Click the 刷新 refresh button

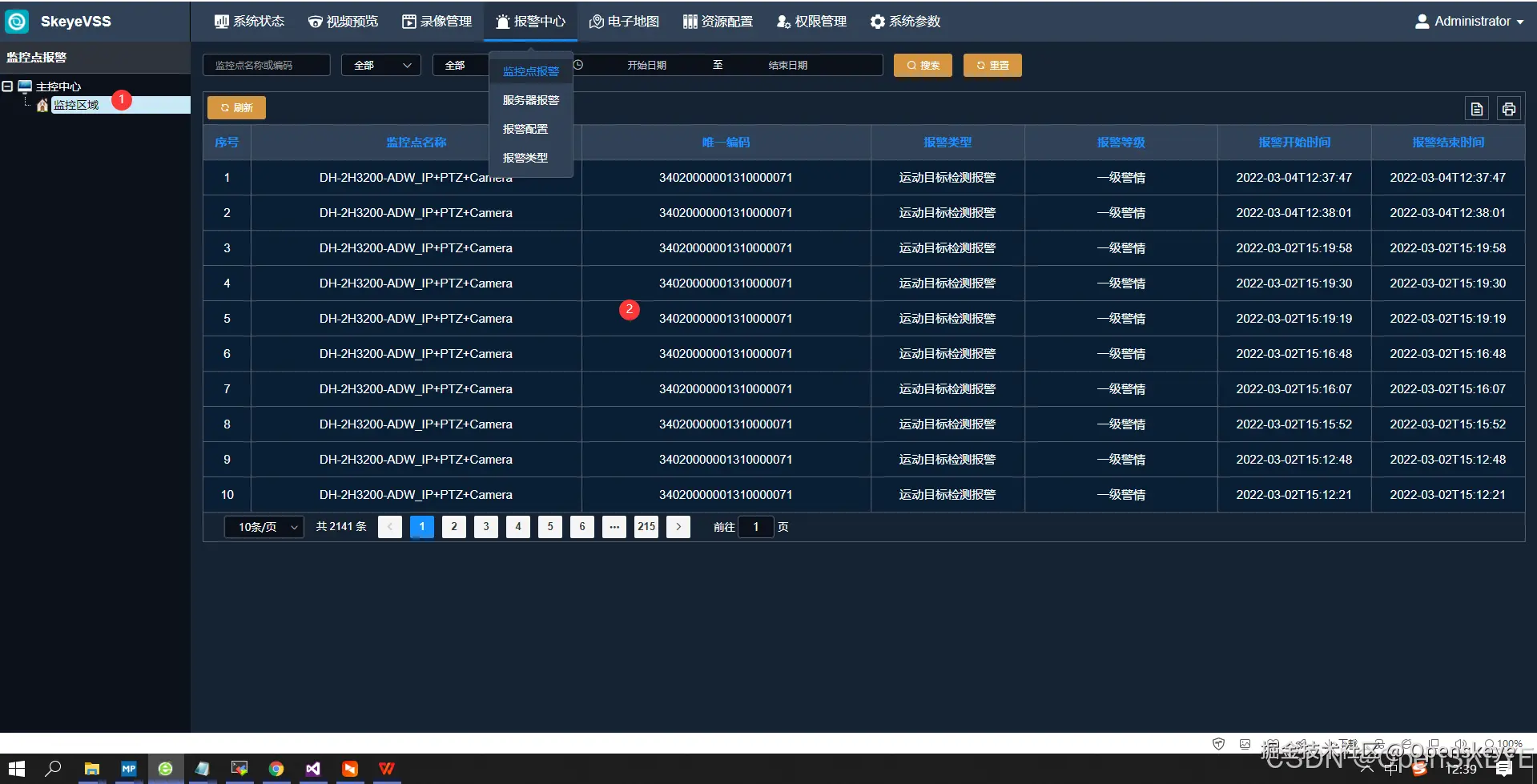(236, 107)
